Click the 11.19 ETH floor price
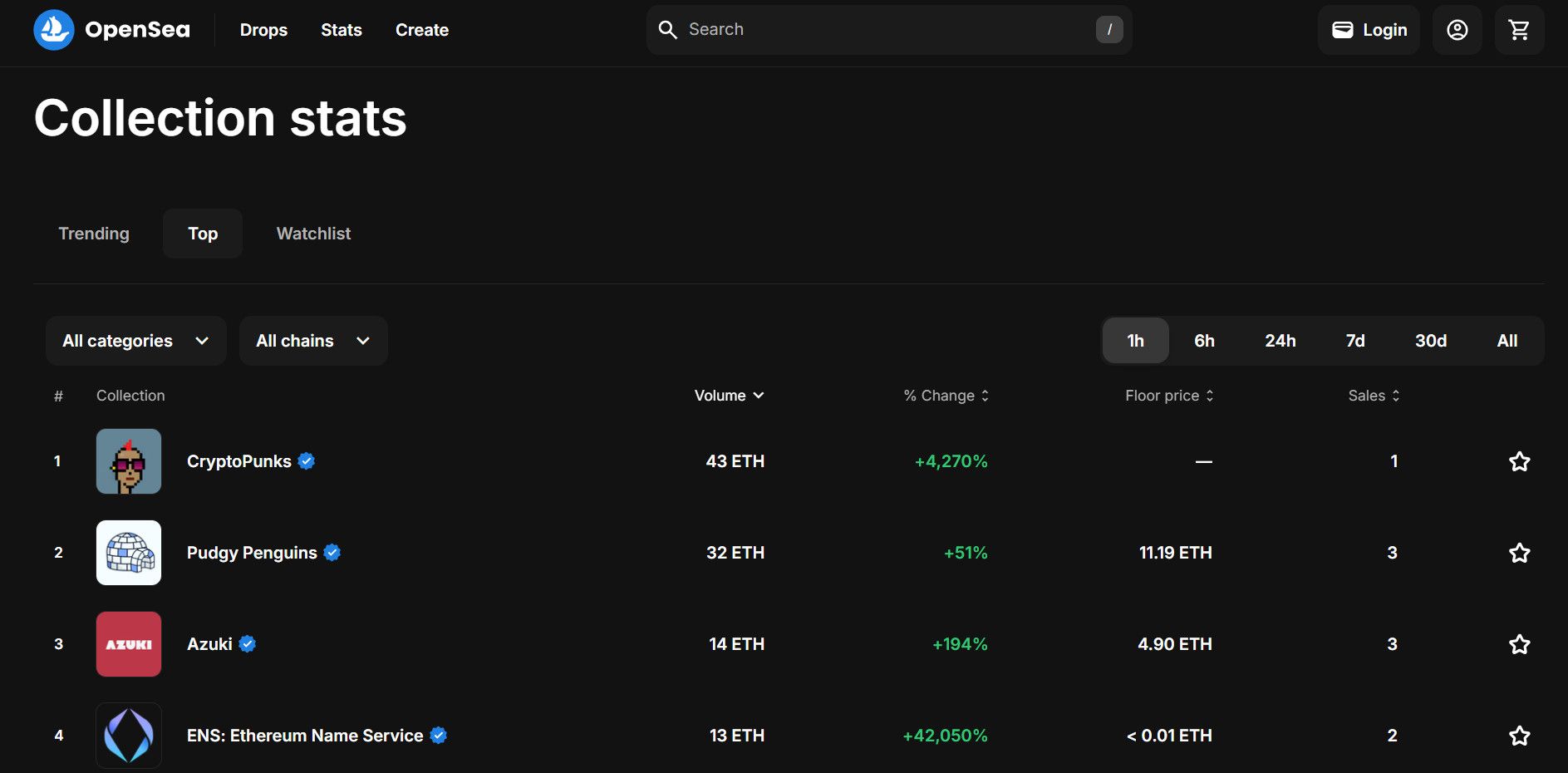This screenshot has height=773, width=1568. coord(1176,553)
